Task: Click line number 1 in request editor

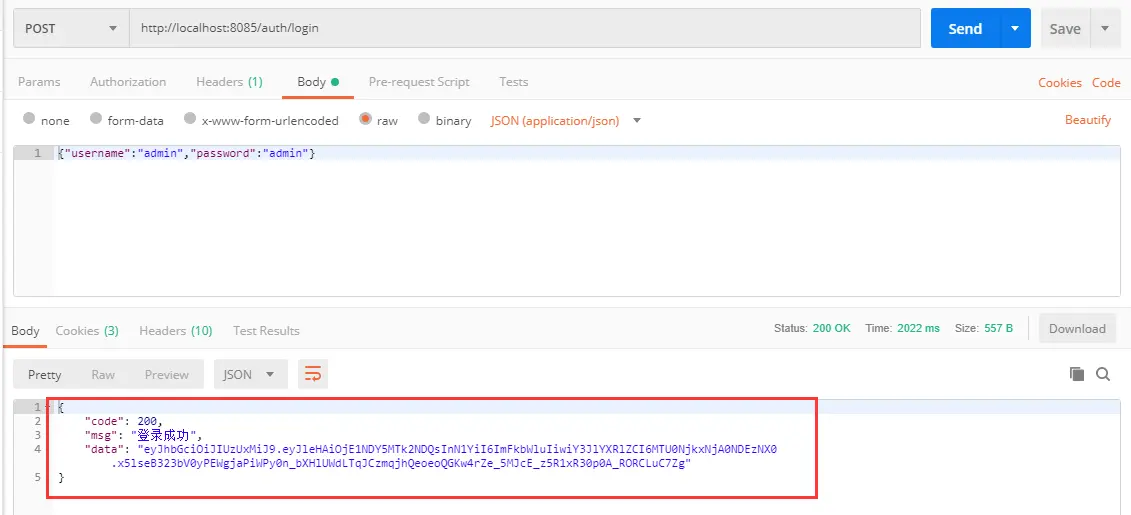Action: coord(38,154)
